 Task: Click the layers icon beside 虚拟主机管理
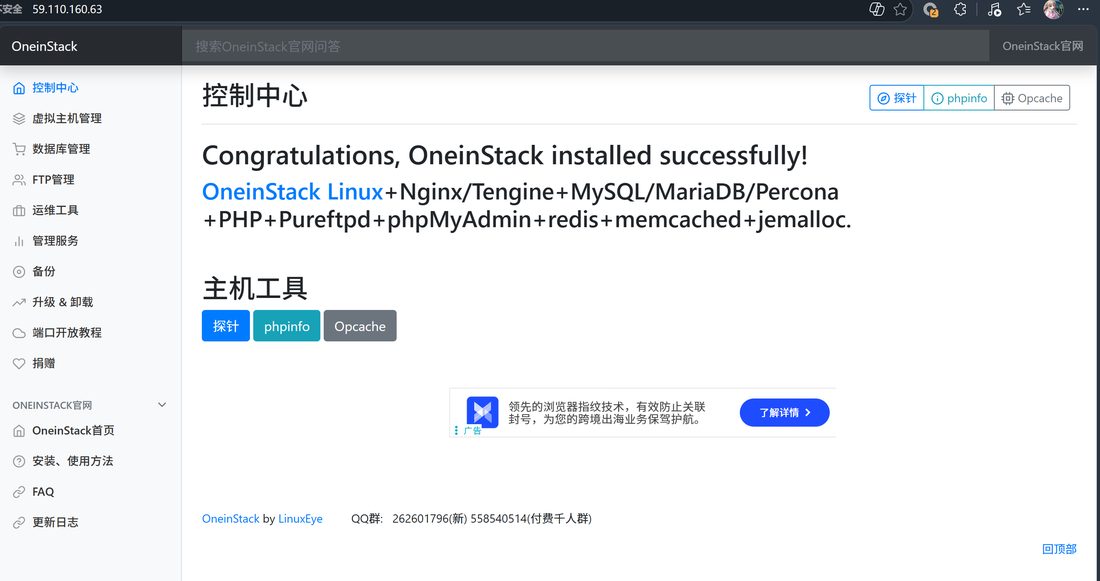tap(19, 119)
